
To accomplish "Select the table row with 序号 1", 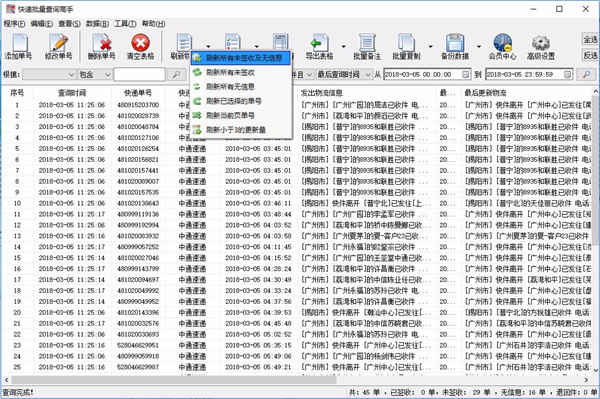I will (298, 105).
